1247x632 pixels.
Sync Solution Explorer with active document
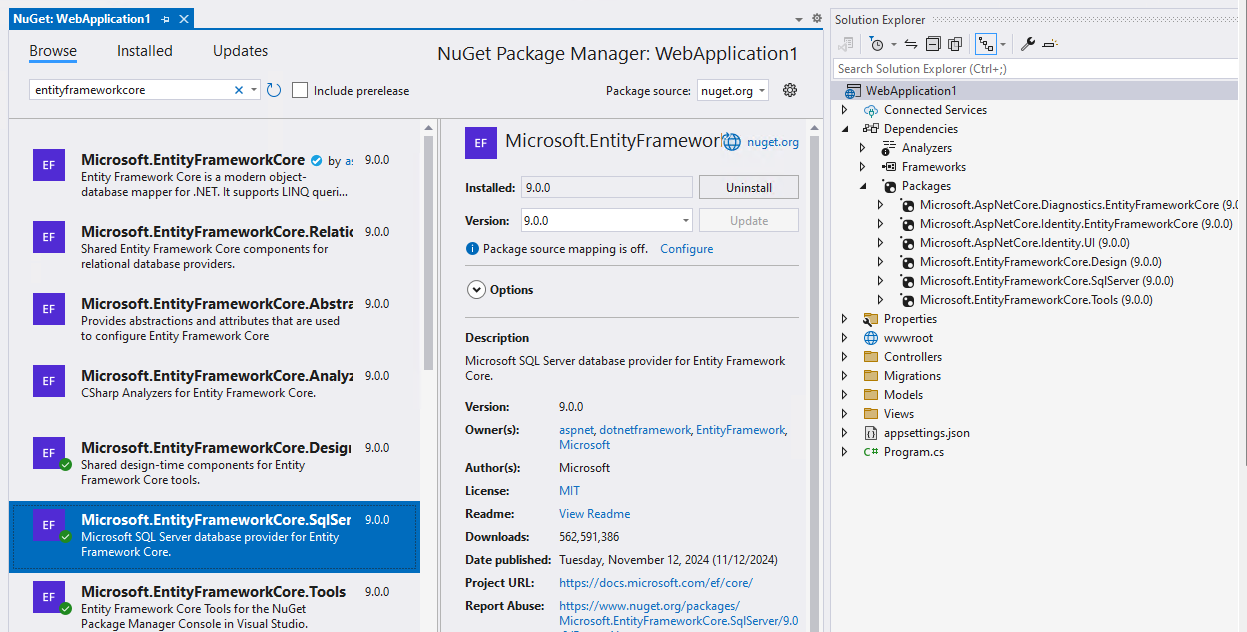pos(910,44)
